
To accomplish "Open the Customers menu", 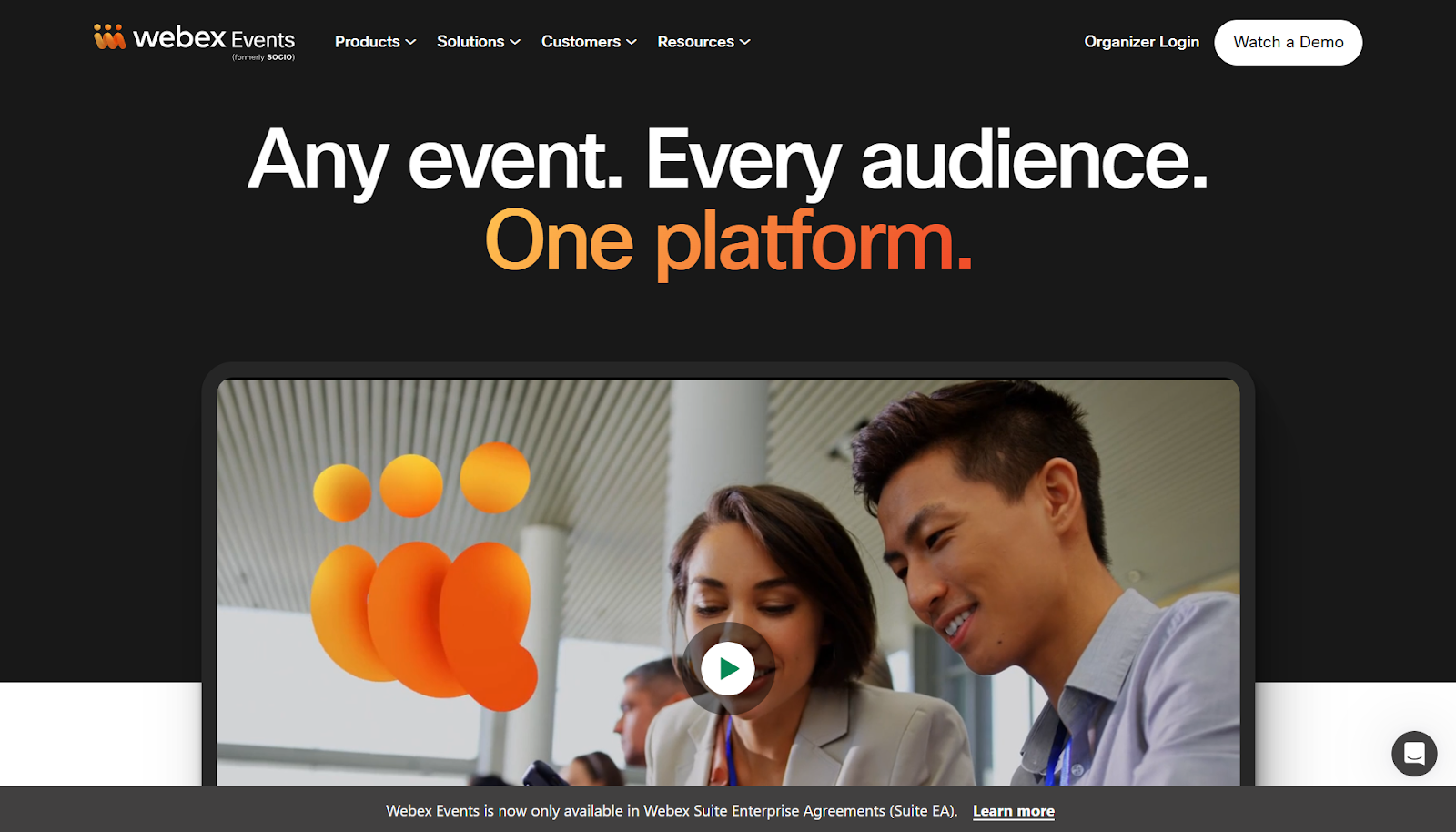I will click(581, 42).
